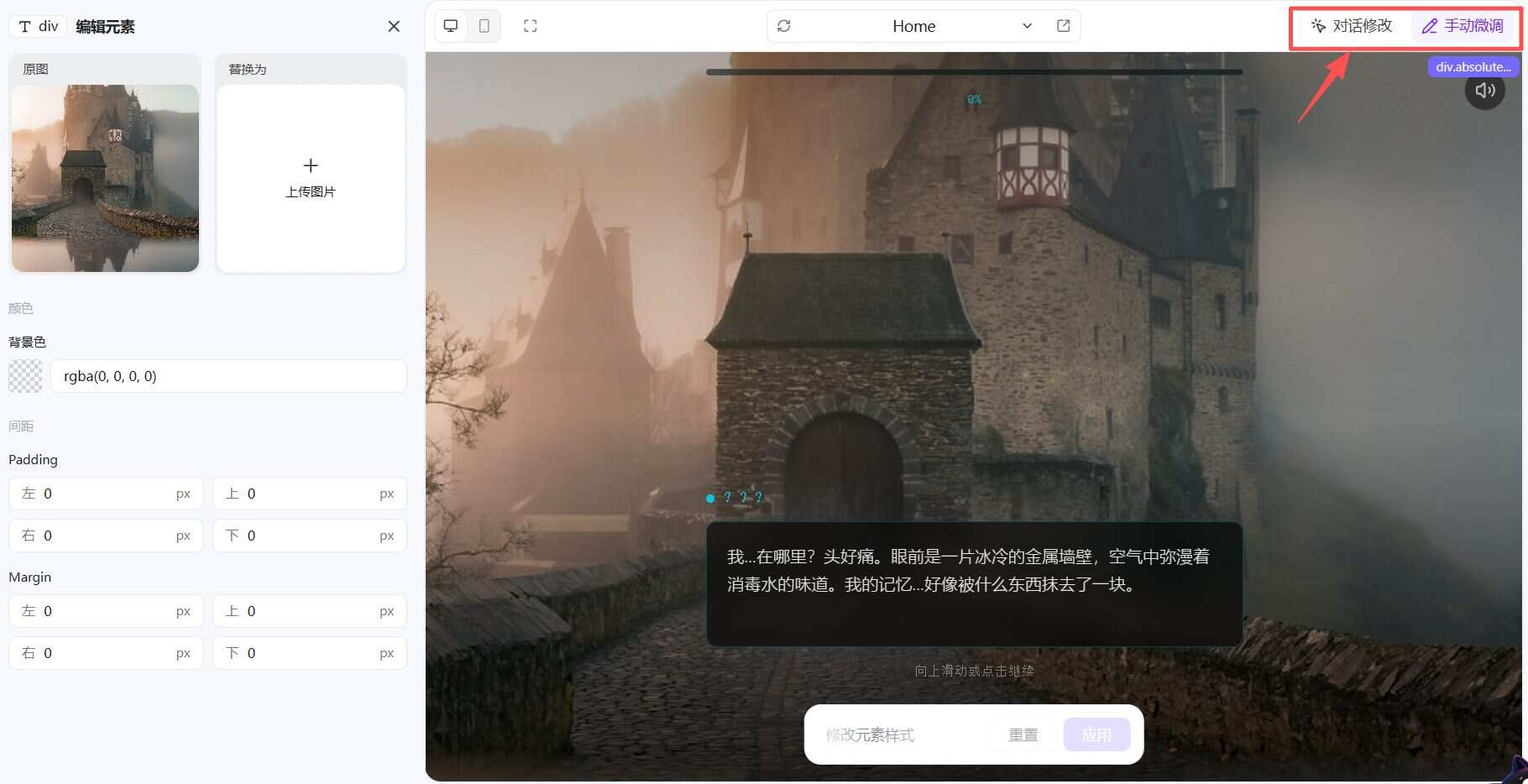The image size is (1528, 784).
Task: Click the story dialogue text box
Action: pyautogui.click(x=974, y=584)
